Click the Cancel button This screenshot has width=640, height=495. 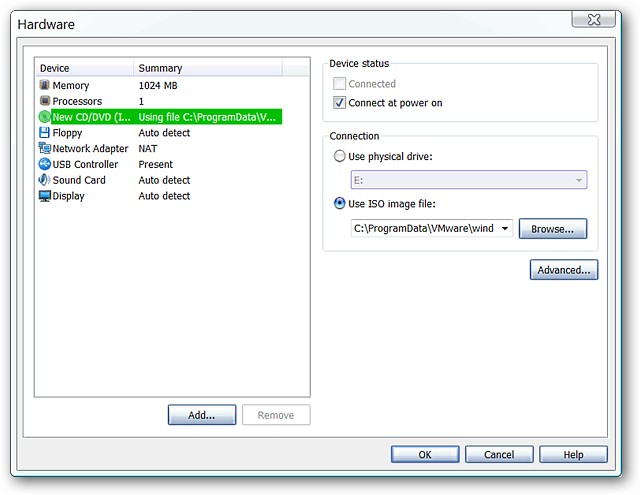tap(499, 454)
